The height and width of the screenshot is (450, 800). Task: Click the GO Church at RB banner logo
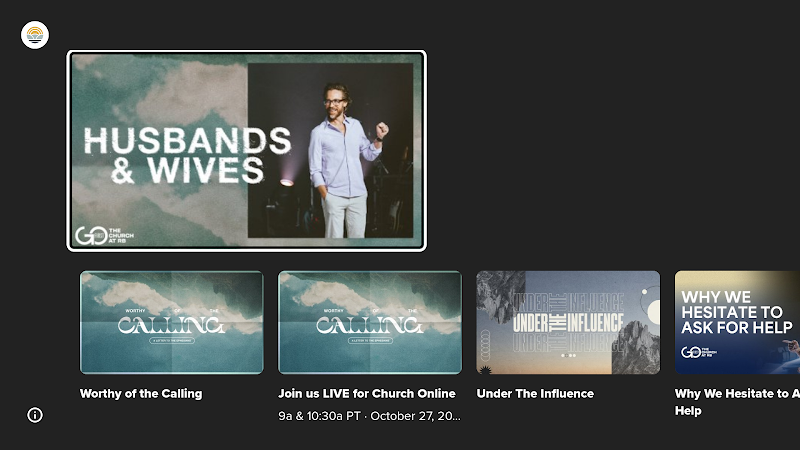point(104,235)
